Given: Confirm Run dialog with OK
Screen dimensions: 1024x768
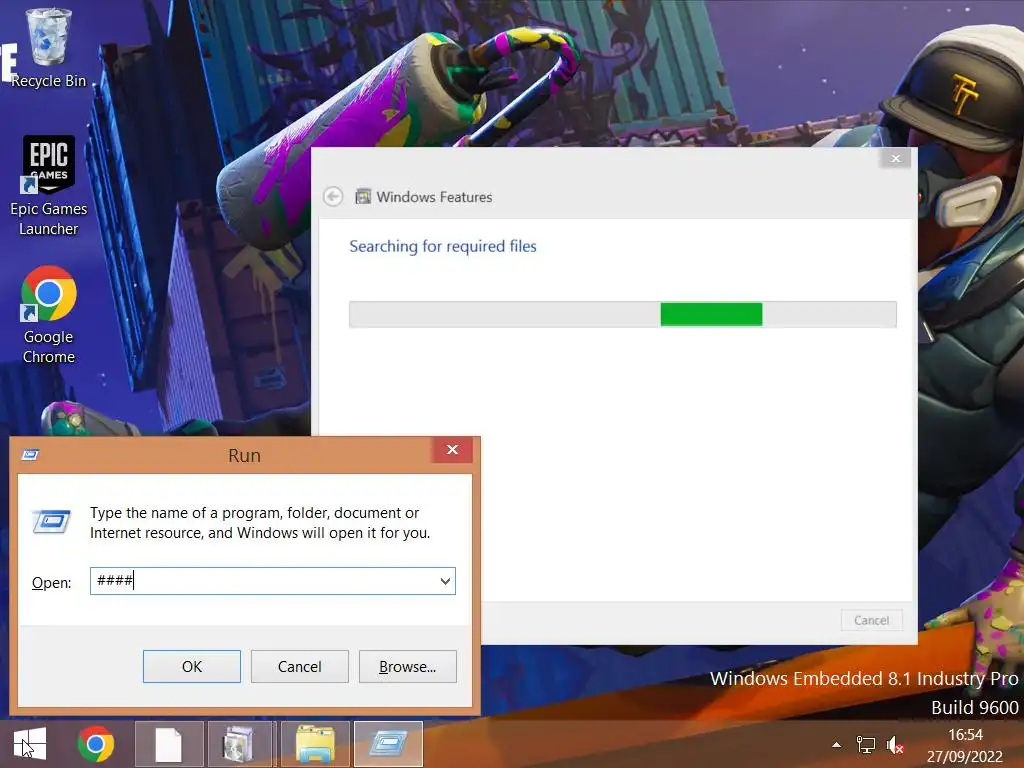Looking at the screenshot, I should pos(191,666).
